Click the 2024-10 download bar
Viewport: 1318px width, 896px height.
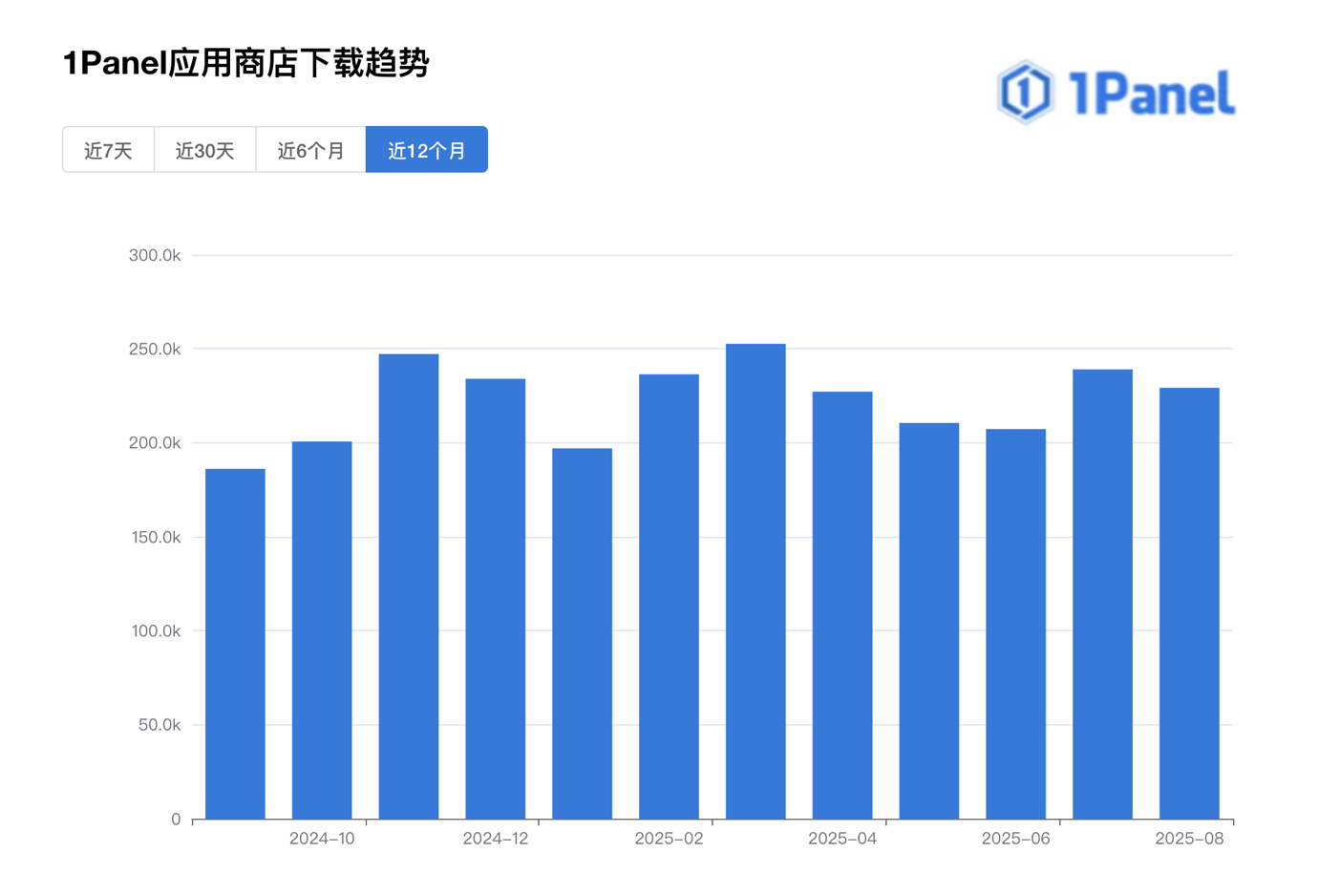pyautogui.click(x=322, y=630)
